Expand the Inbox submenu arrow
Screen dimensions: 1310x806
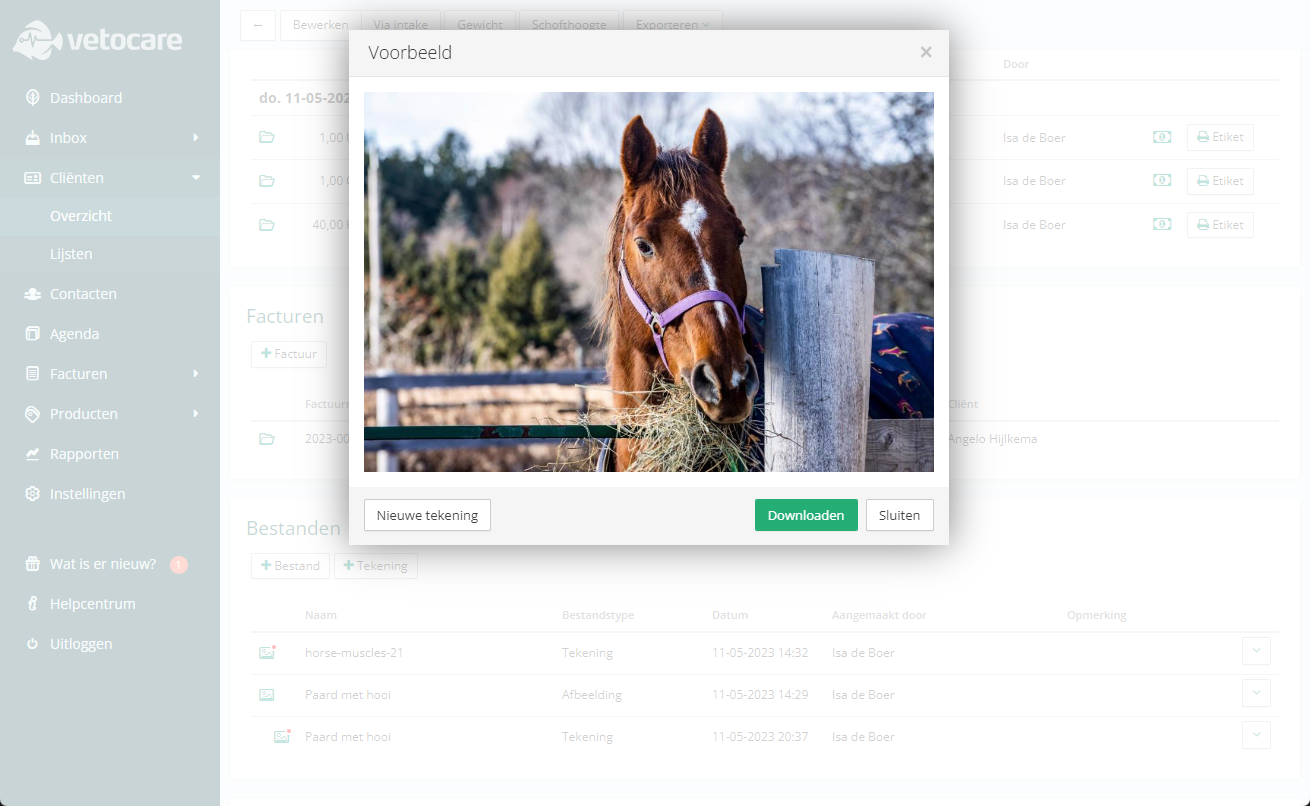(x=196, y=138)
